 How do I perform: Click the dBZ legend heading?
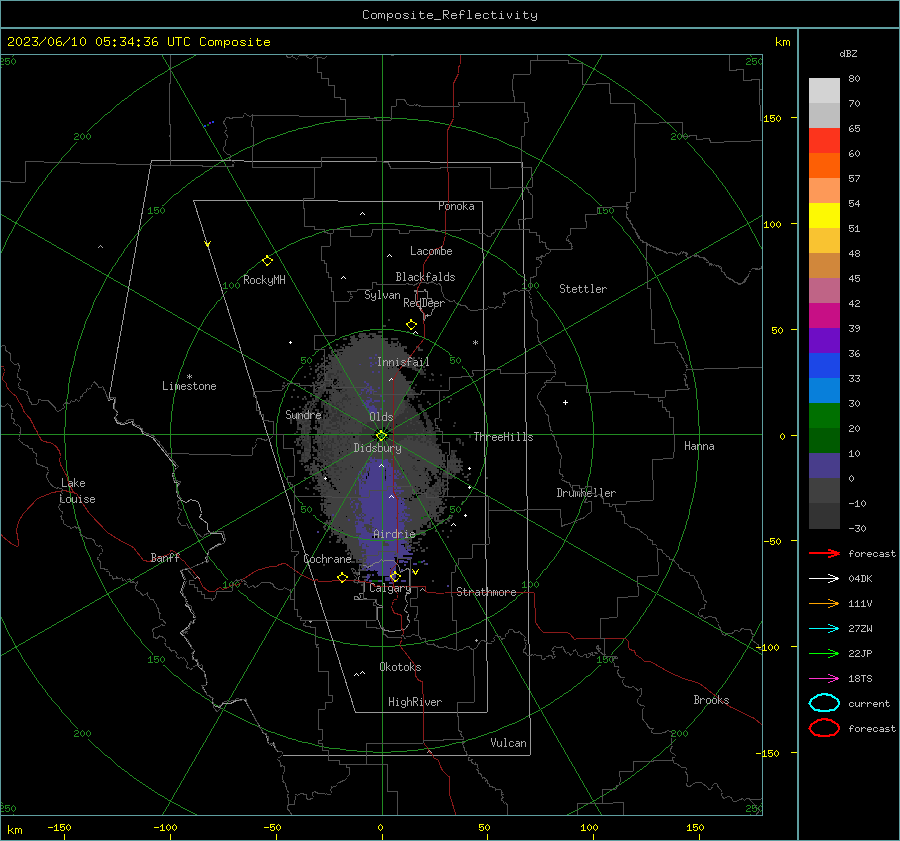pos(848,54)
